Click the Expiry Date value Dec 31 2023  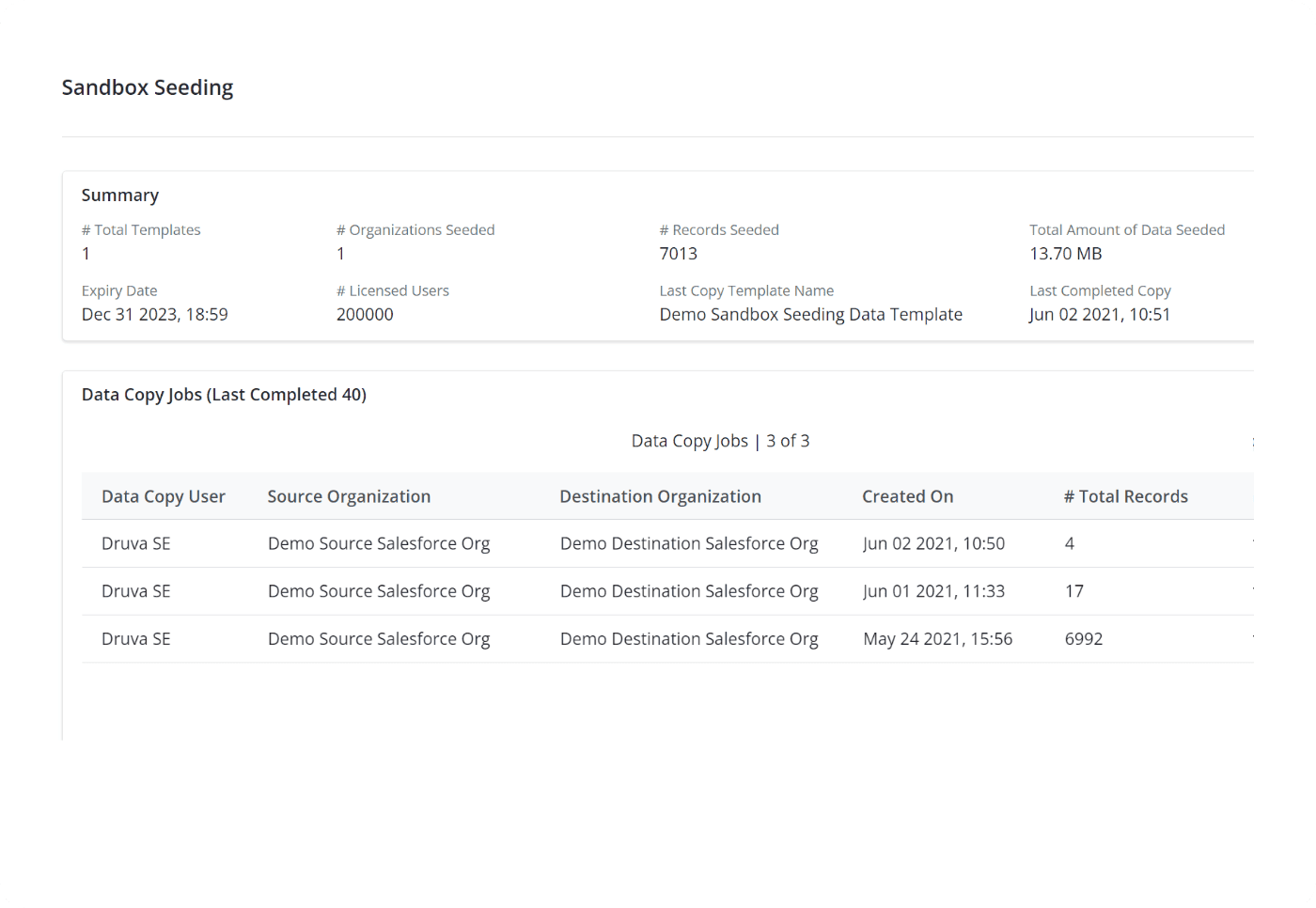(x=155, y=314)
